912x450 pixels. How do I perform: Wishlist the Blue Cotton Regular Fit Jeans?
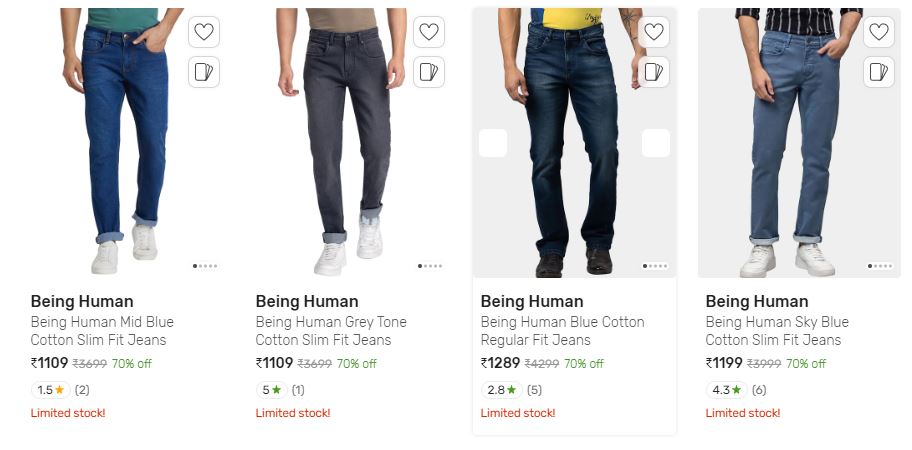[654, 31]
